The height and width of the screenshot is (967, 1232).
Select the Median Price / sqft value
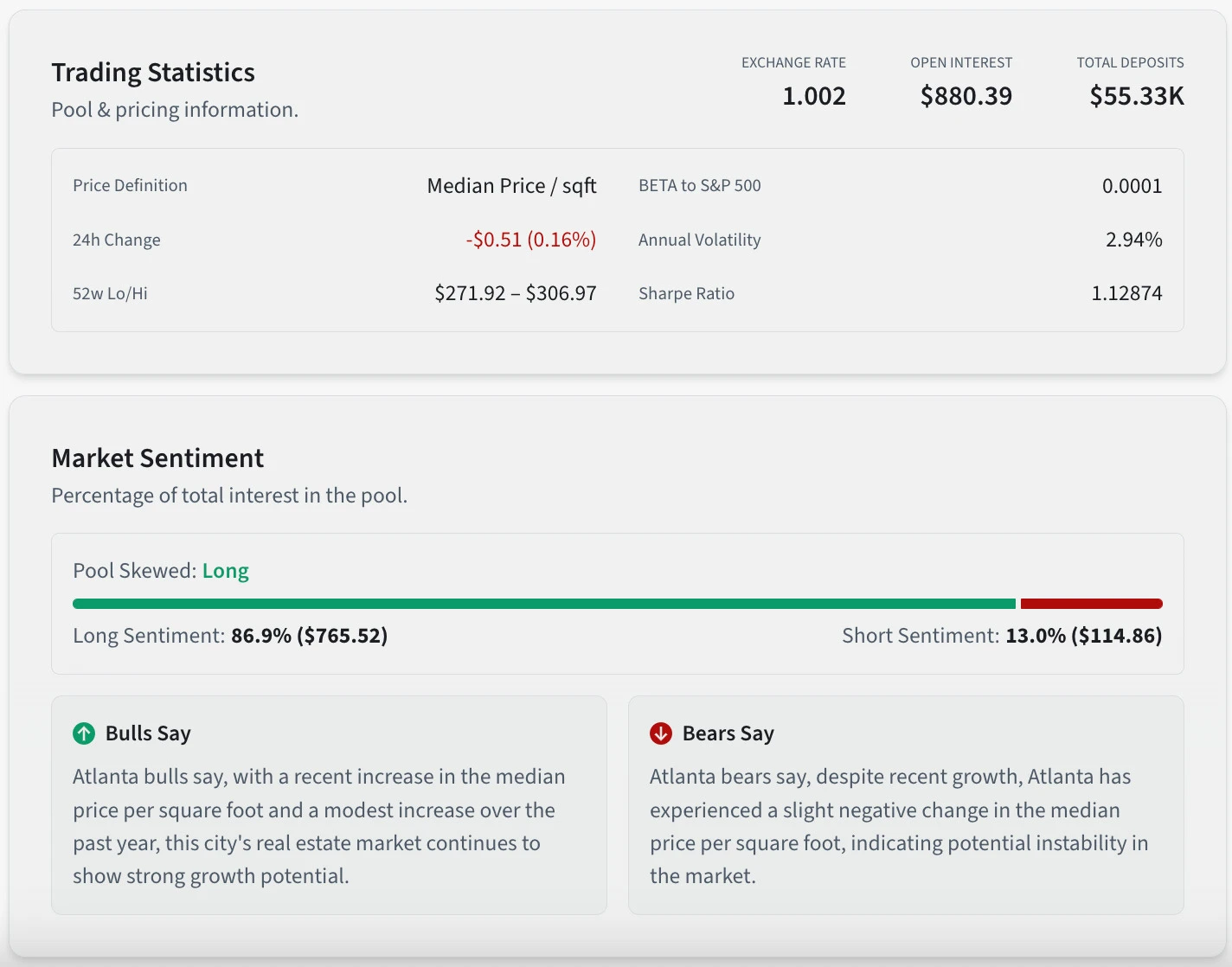click(x=511, y=186)
